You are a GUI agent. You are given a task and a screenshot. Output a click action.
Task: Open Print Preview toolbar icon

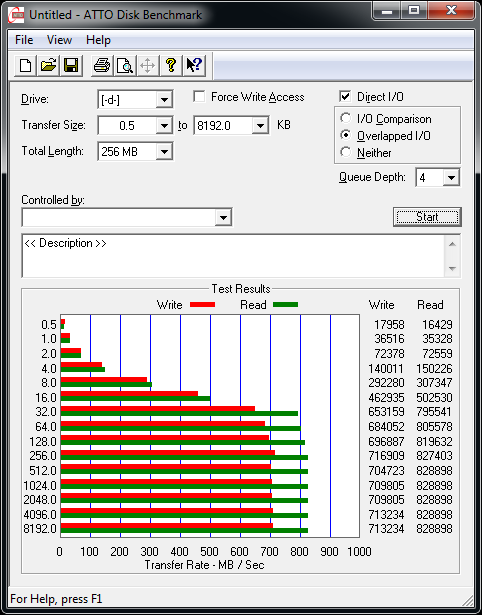pos(125,65)
